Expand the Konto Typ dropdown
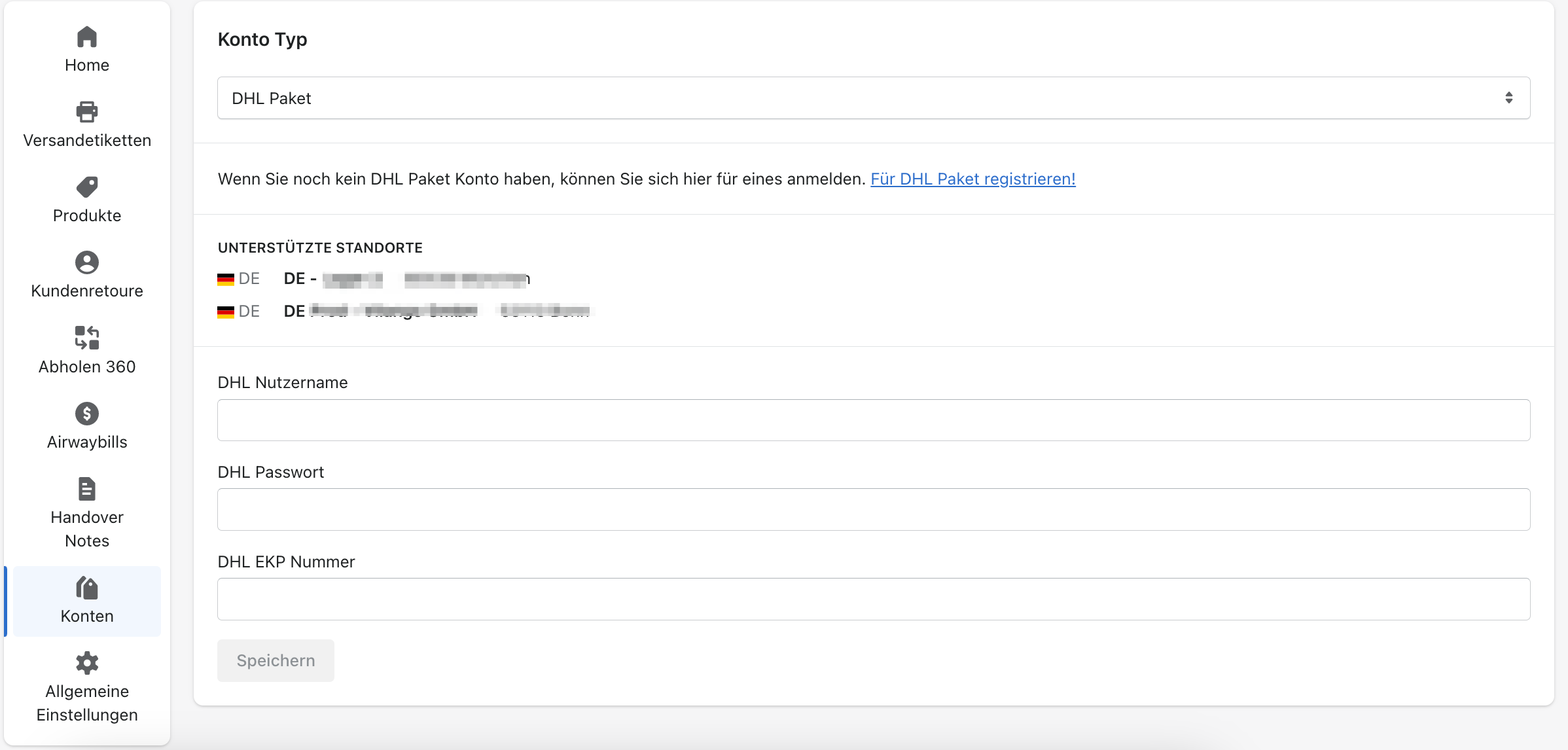Viewport: 1568px width, 750px height. (x=873, y=98)
